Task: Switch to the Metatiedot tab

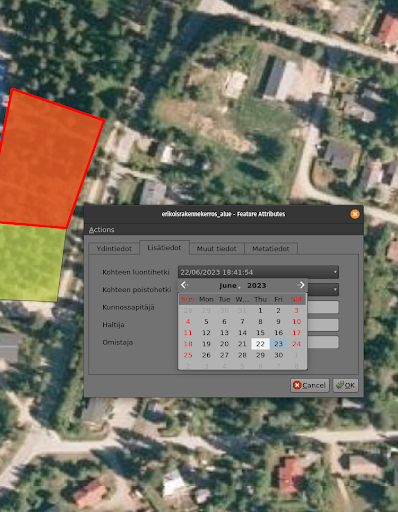Action: pos(271,249)
